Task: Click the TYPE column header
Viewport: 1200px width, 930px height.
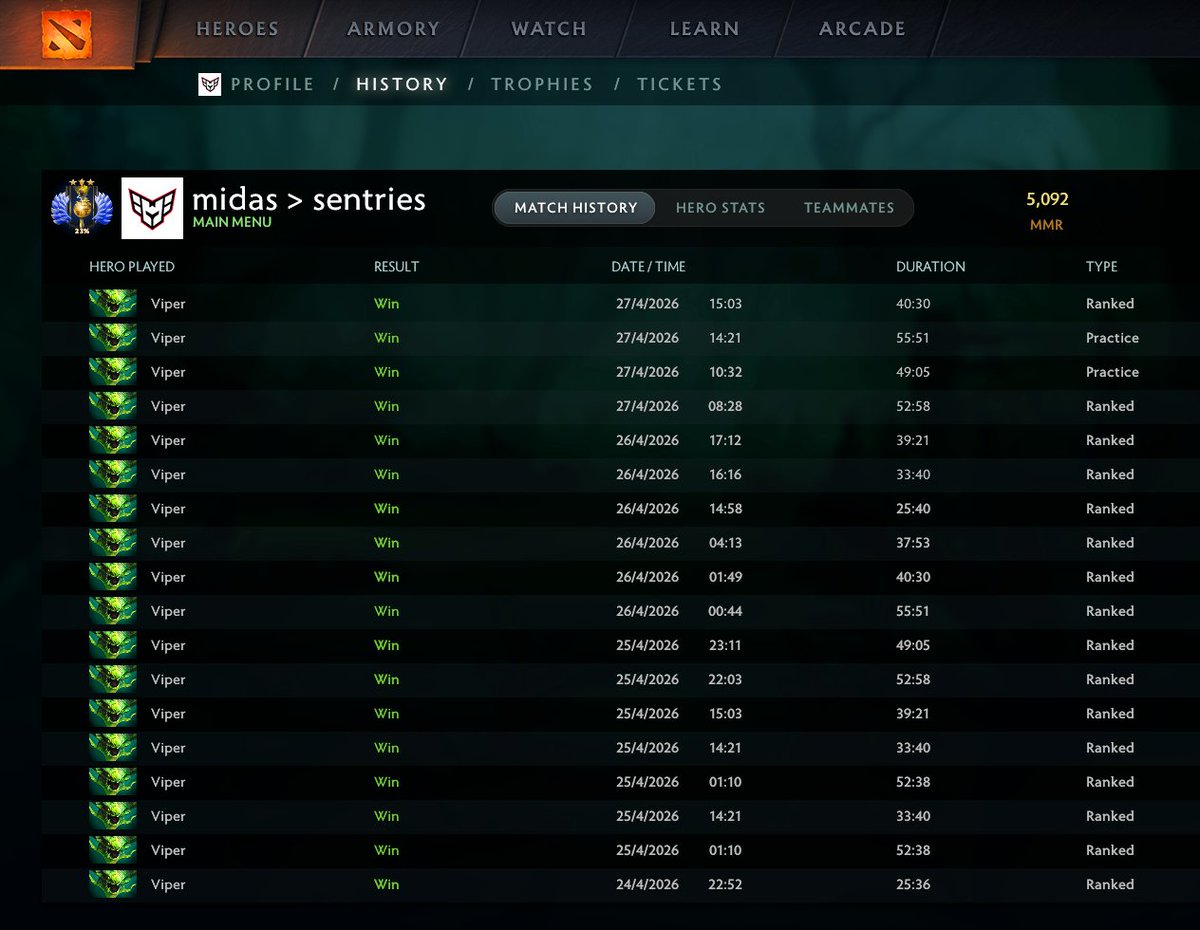Action: (1102, 267)
